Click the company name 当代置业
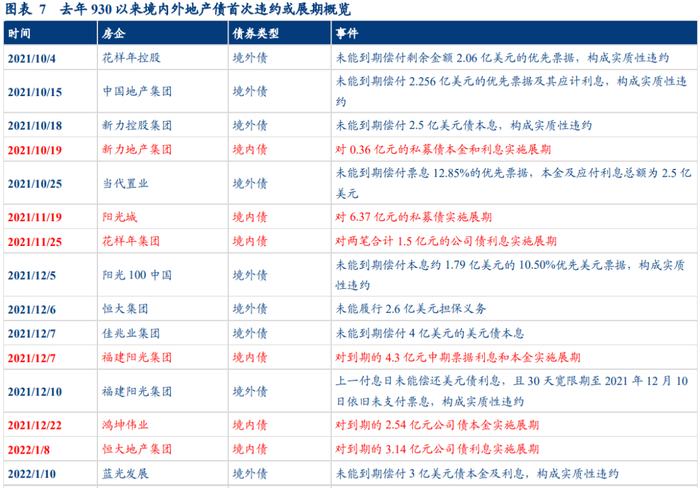 pos(125,183)
